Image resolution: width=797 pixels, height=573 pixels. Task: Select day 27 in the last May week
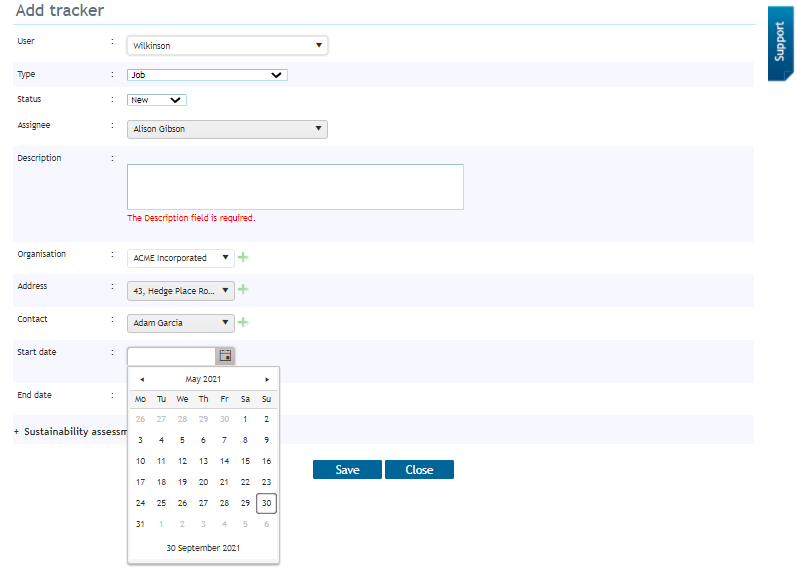coord(203,503)
